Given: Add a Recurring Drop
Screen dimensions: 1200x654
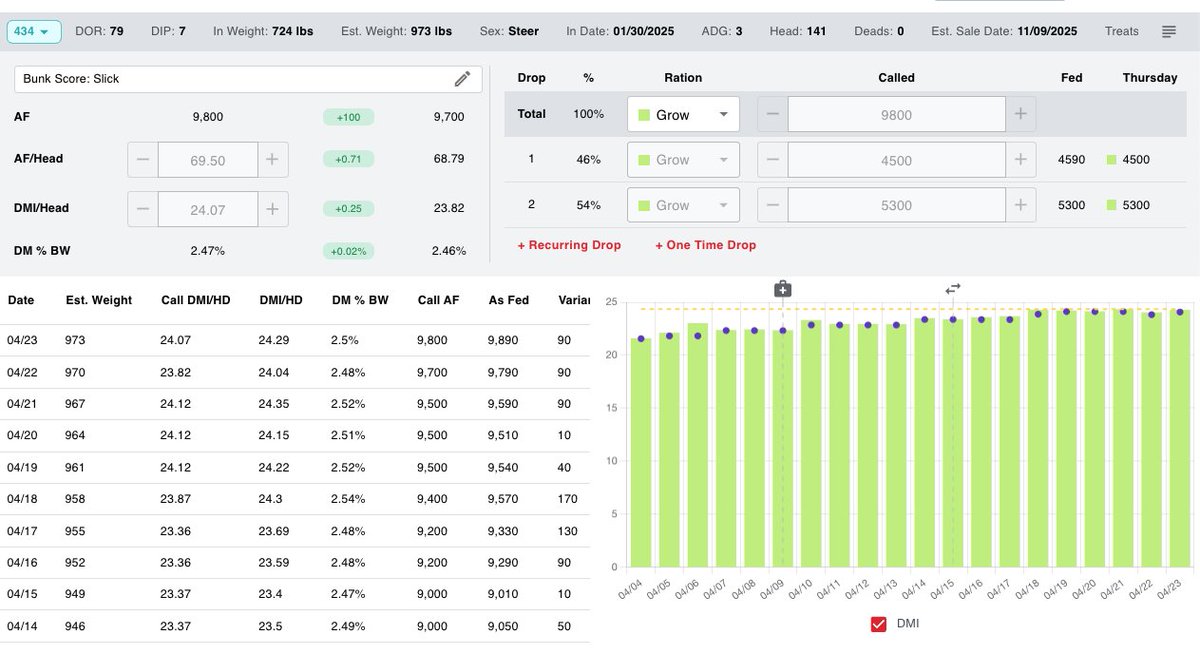Looking at the screenshot, I should tap(569, 244).
